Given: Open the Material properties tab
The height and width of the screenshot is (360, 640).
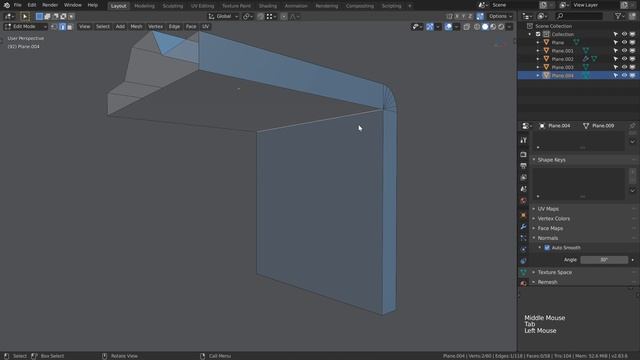Looking at the screenshot, I should coord(523,283).
